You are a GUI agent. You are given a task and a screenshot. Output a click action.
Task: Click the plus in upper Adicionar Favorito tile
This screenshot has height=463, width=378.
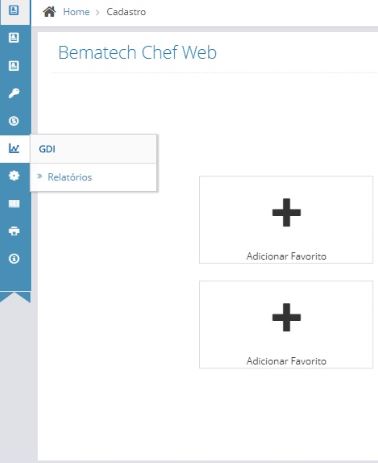286,212
